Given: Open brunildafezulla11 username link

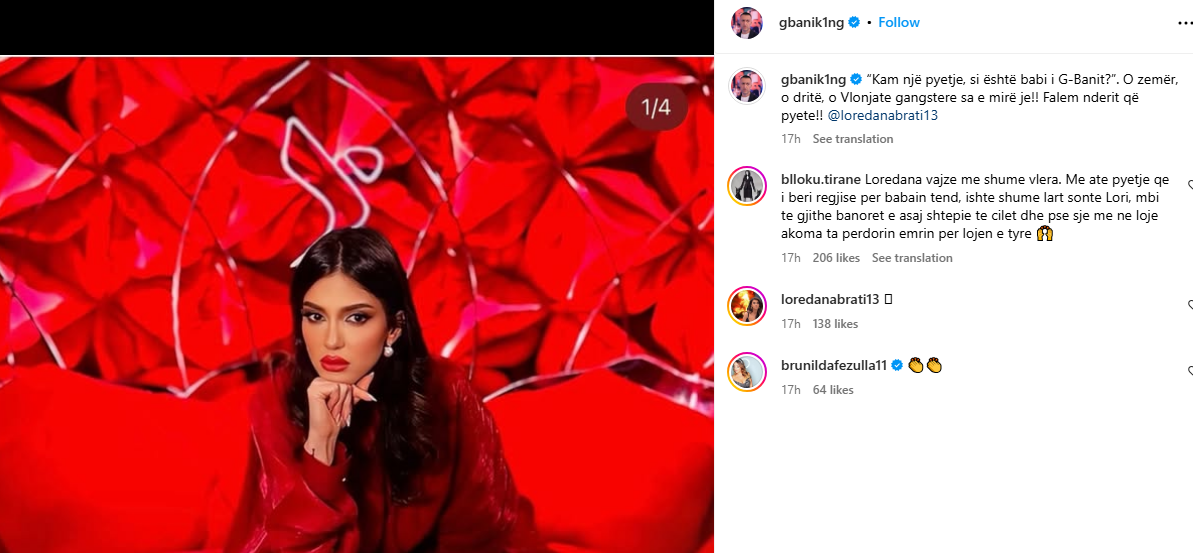Looking at the screenshot, I should 834,366.
